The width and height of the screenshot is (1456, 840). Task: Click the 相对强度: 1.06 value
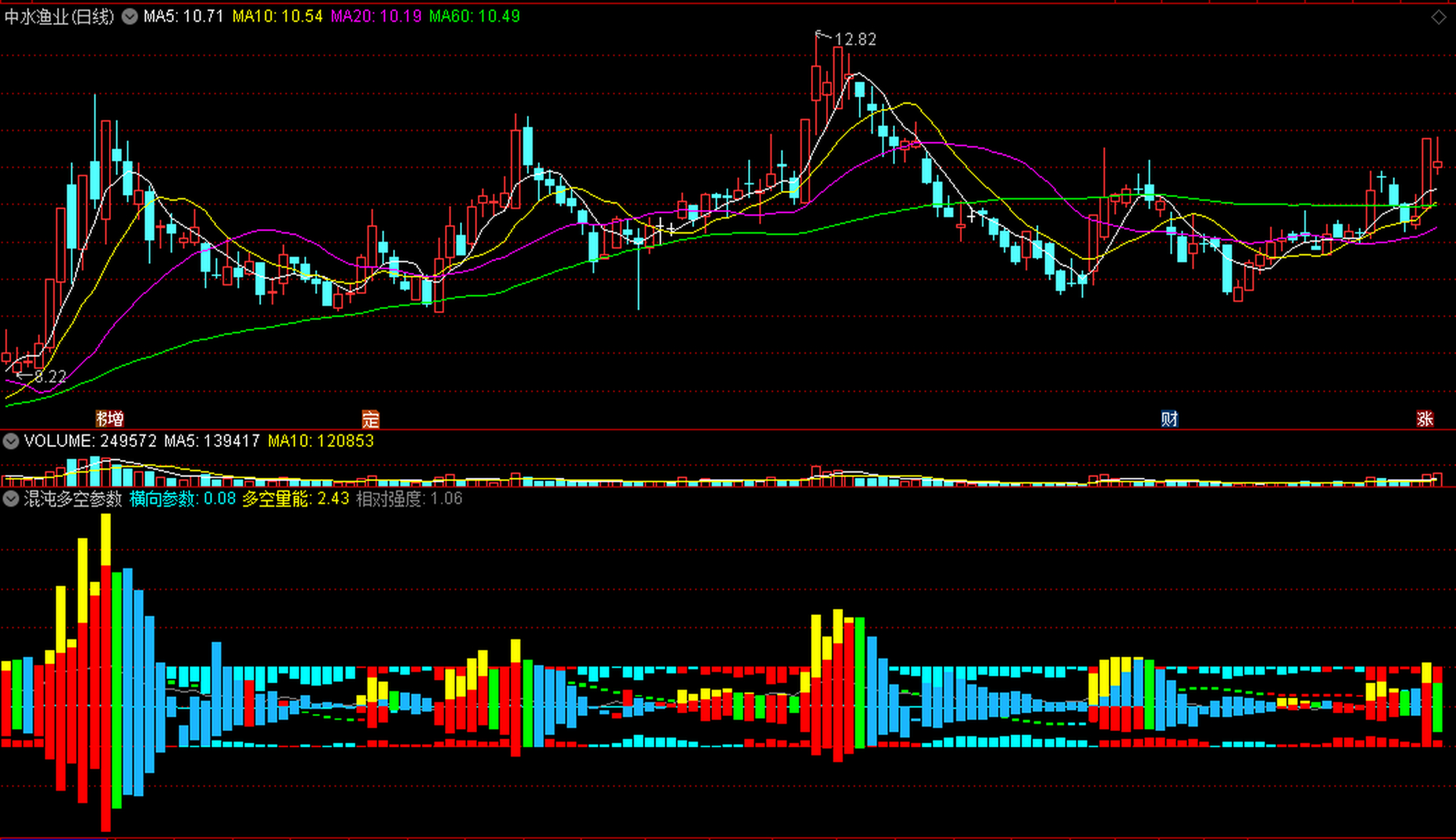(x=409, y=499)
